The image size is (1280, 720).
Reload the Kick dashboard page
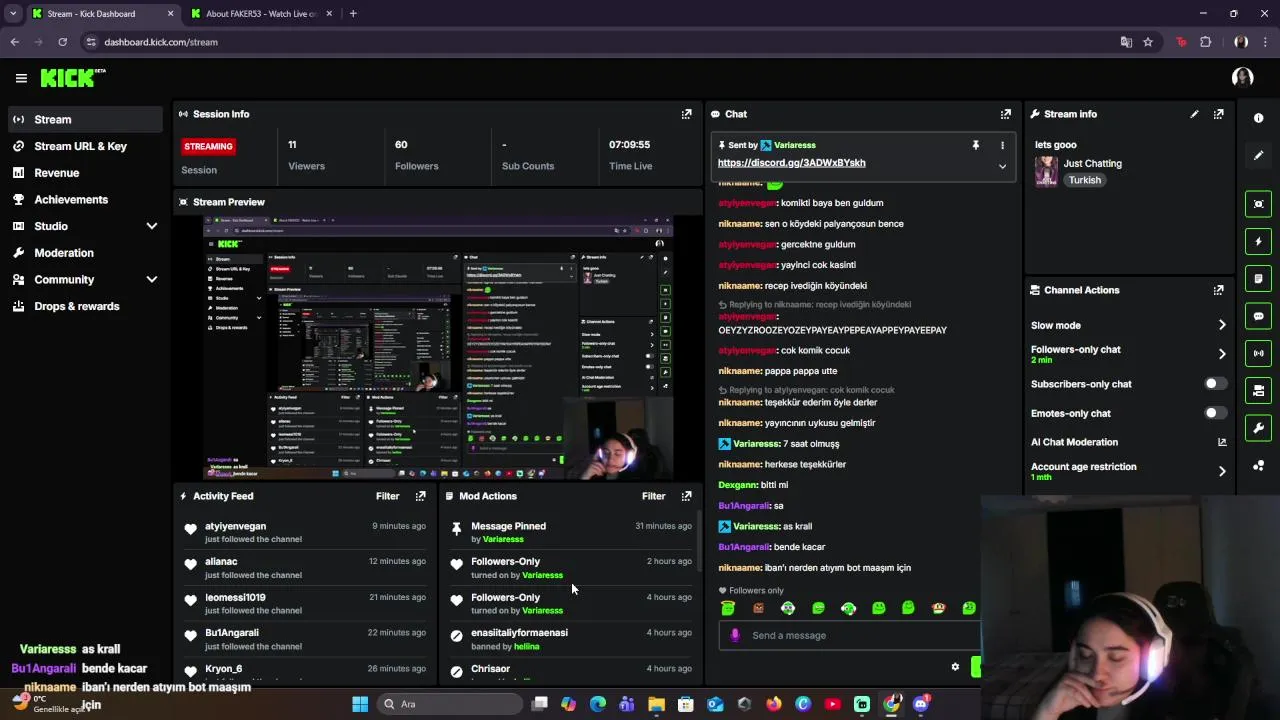click(x=62, y=42)
